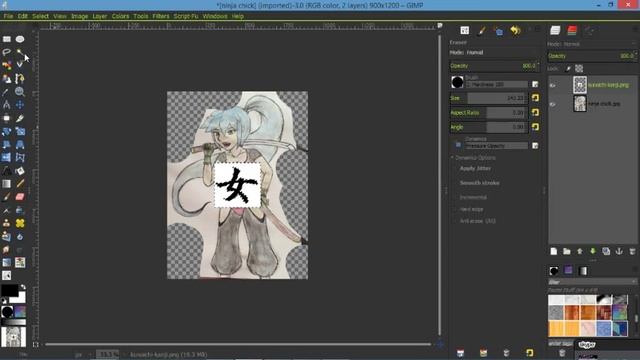This screenshot has width=640, height=360.
Task: Select the Zoom magnifier tool
Action: [20, 91]
